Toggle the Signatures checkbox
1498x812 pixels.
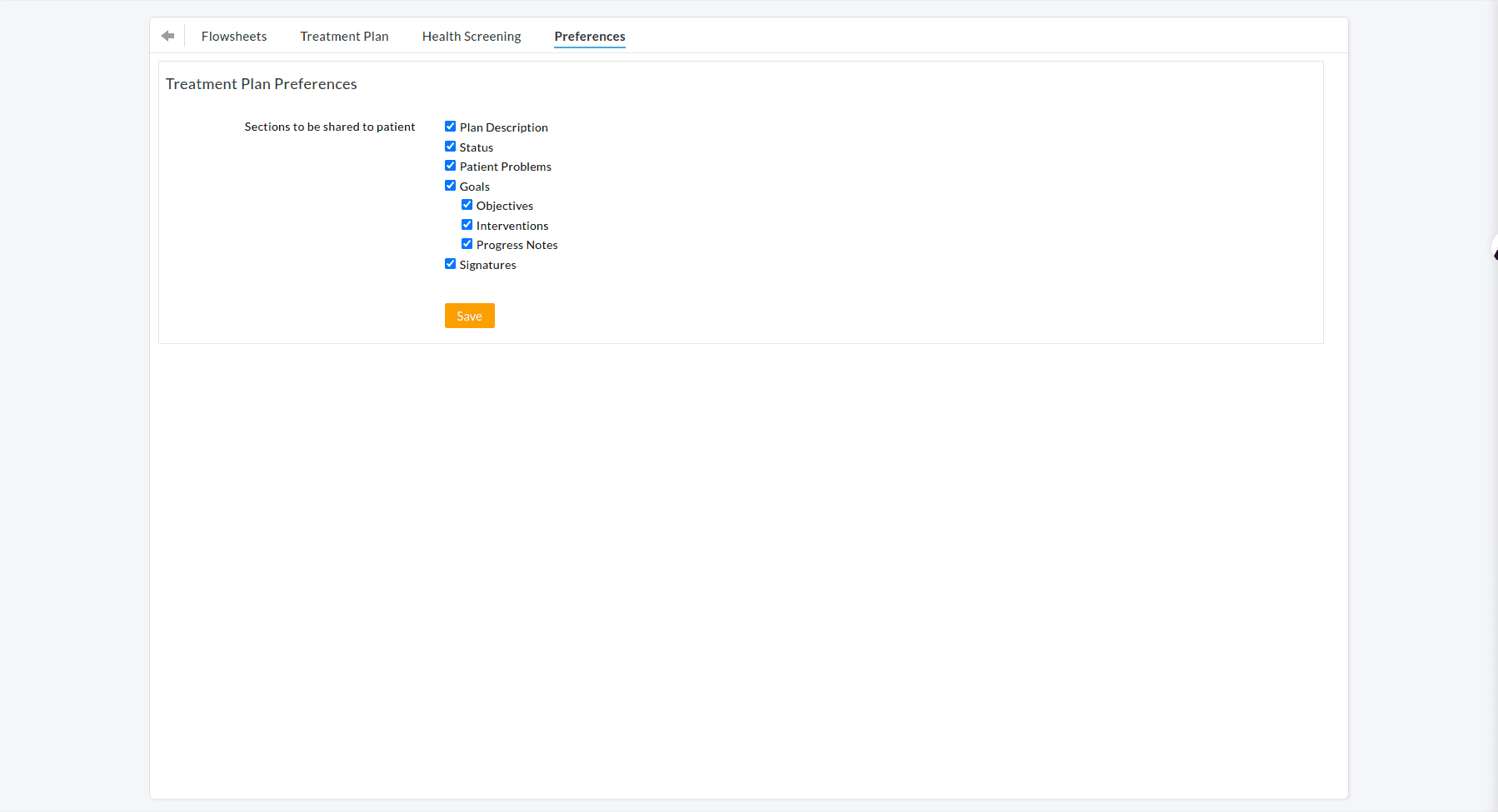pyautogui.click(x=450, y=264)
